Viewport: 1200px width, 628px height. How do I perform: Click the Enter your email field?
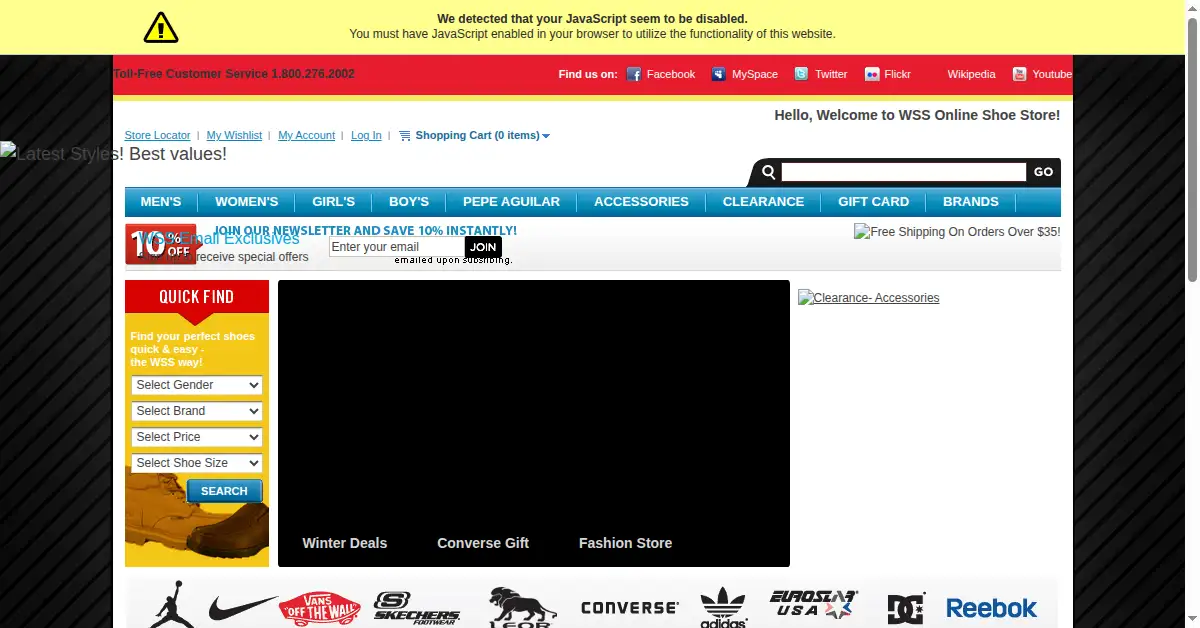pyautogui.click(x=396, y=247)
